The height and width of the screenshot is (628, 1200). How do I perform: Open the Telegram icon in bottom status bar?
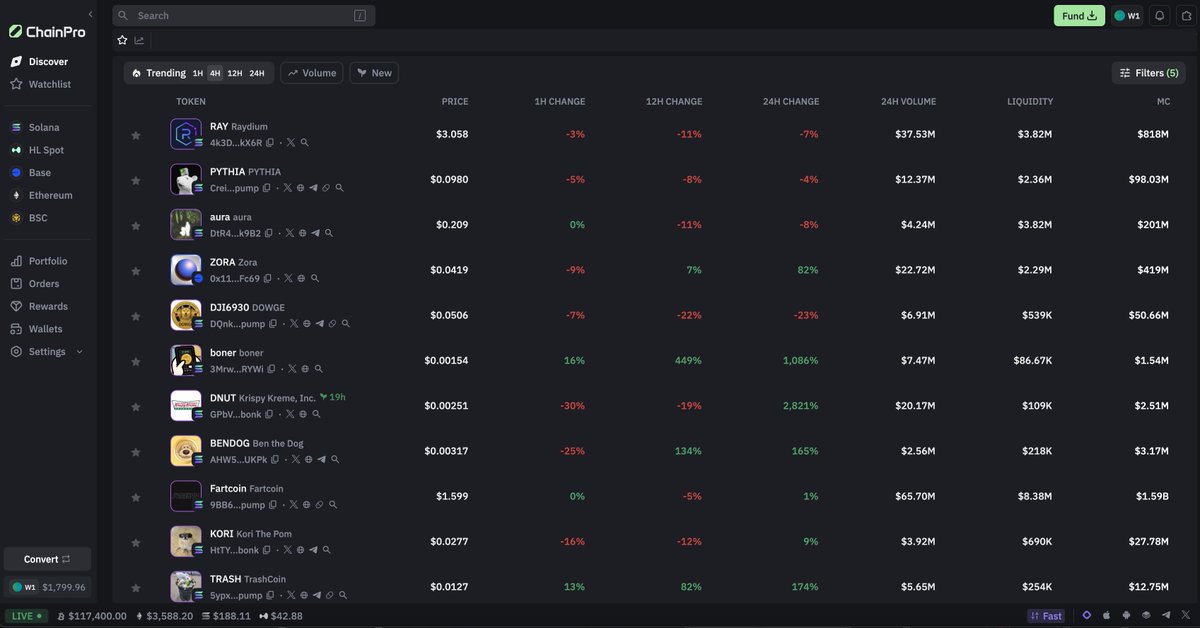click(x=1166, y=616)
